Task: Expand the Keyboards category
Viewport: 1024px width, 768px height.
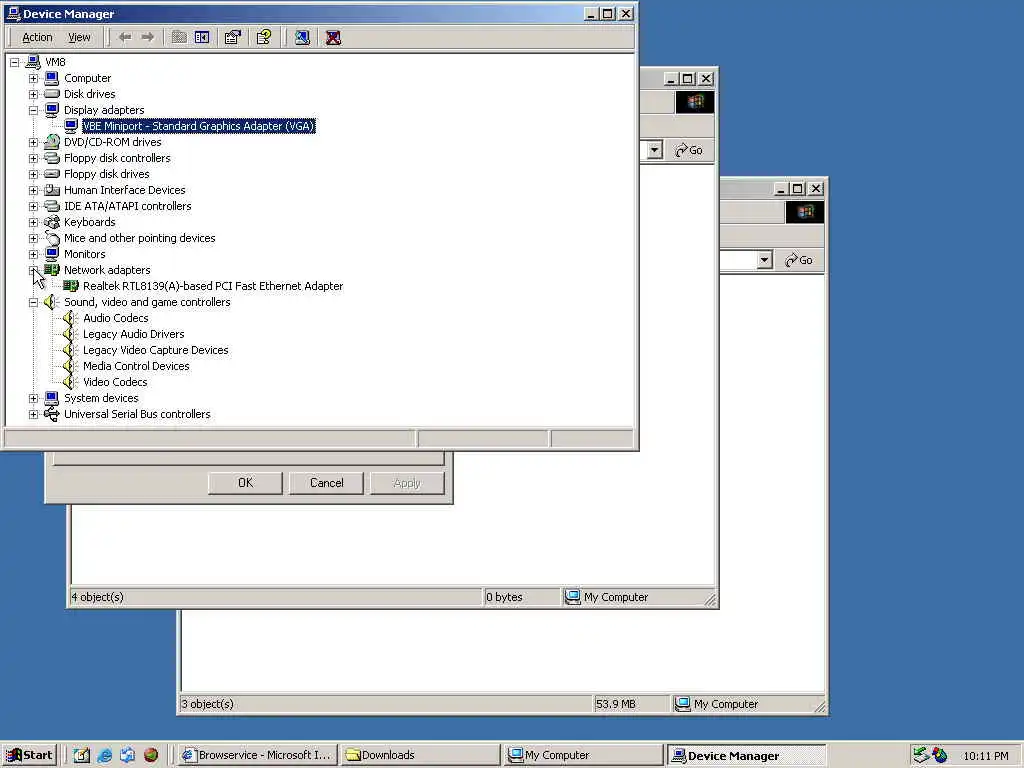Action: (x=33, y=222)
